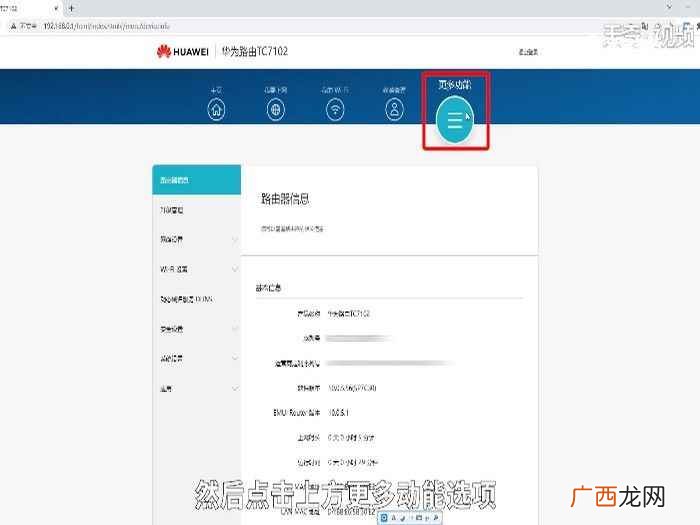Open the My Wi-Fi wireless icon
The width and height of the screenshot is (700, 525).
click(335, 110)
